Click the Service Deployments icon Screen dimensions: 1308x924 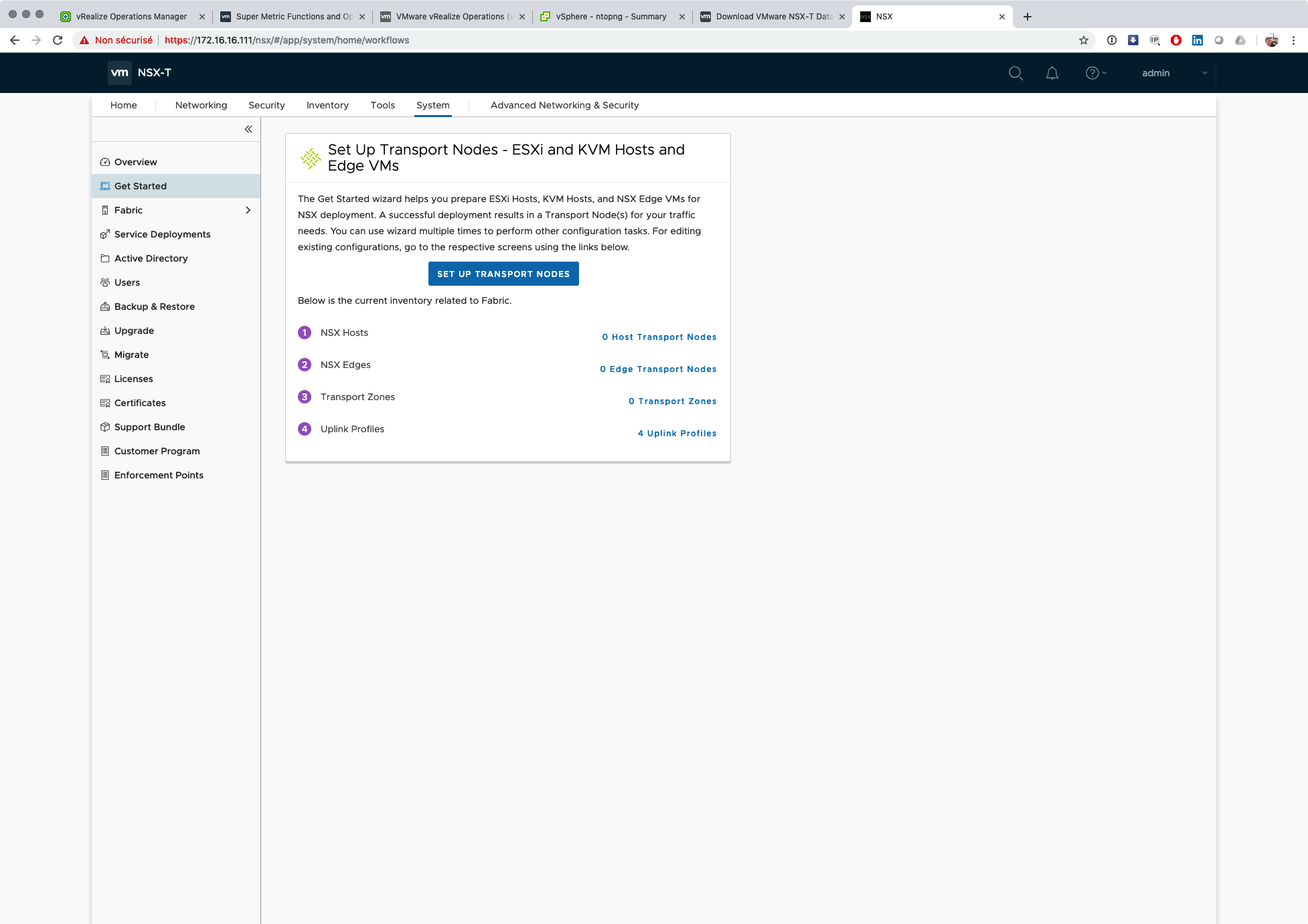[105, 234]
